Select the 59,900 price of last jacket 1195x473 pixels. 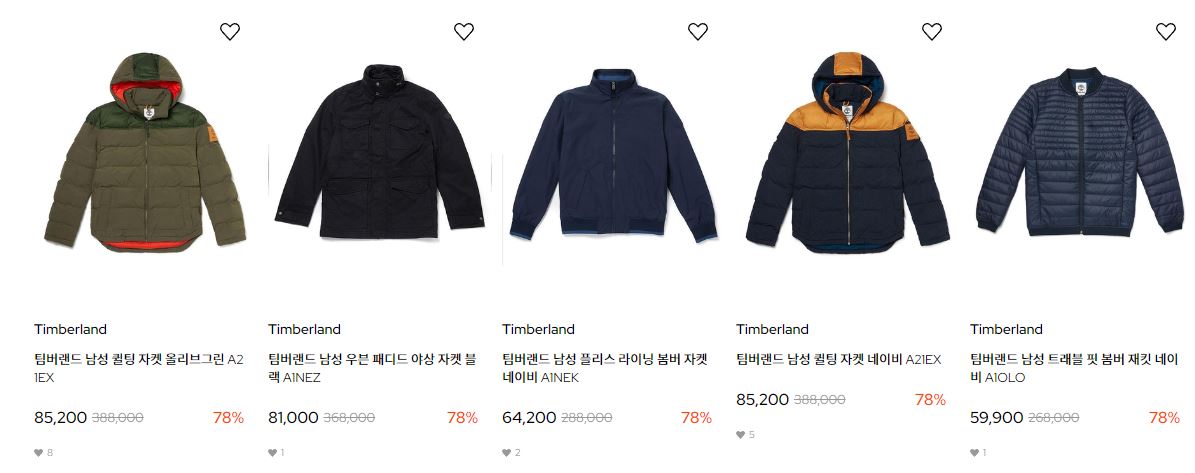coord(996,417)
